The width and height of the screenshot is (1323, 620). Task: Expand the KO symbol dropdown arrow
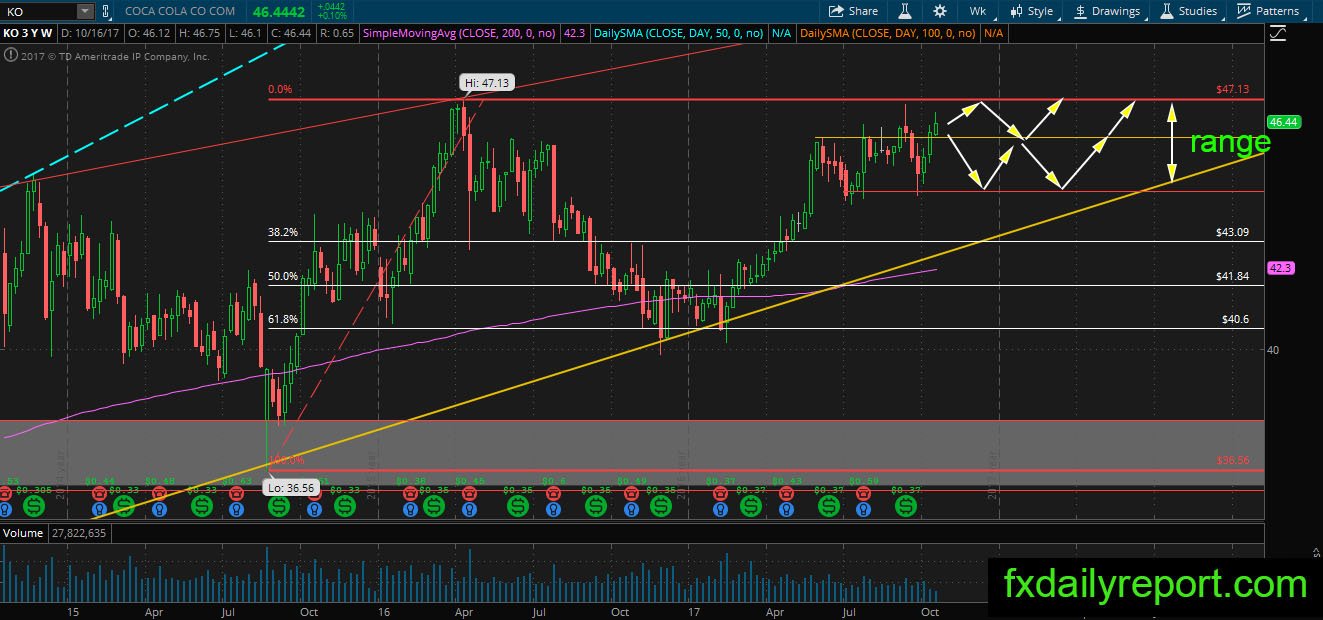[84, 11]
